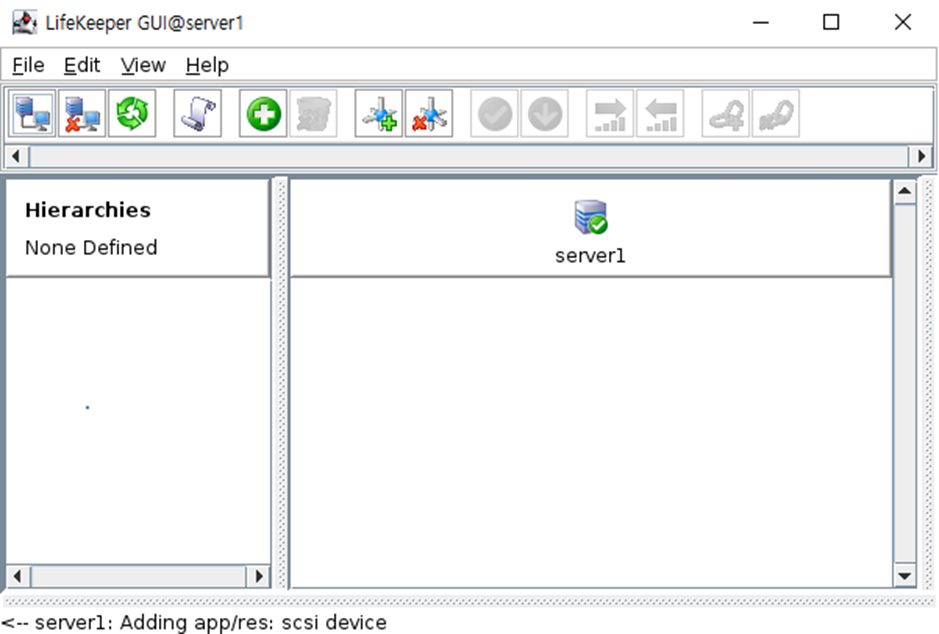Click the greyed Delete Resource Hierarchy trash icon
The height and width of the screenshot is (634, 939).
[313, 114]
